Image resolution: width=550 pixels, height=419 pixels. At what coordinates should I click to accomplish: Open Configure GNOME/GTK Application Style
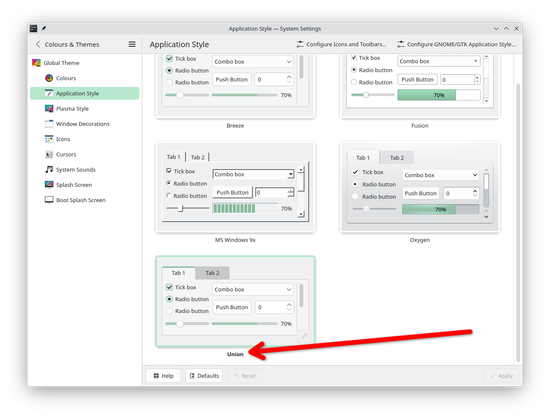click(456, 44)
